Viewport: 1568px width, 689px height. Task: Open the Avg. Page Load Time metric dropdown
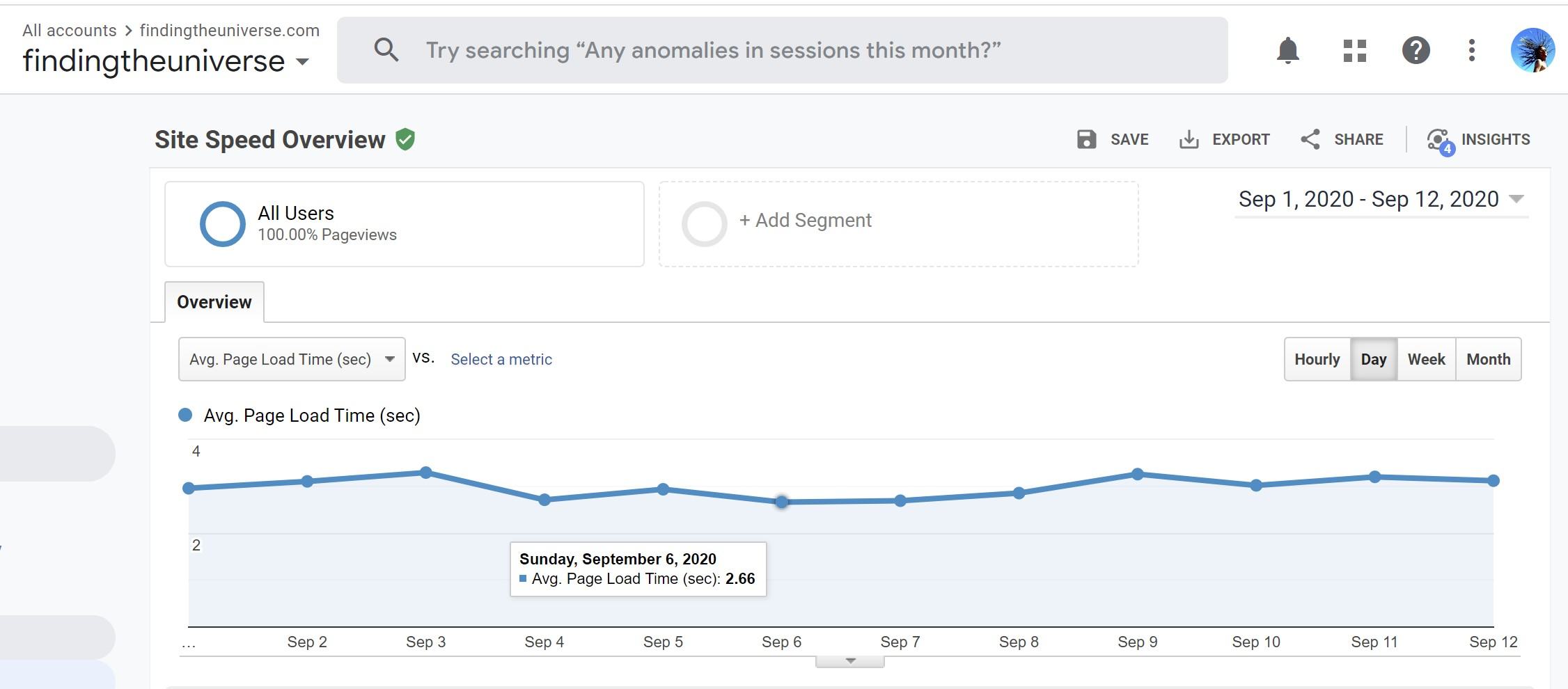tap(291, 358)
